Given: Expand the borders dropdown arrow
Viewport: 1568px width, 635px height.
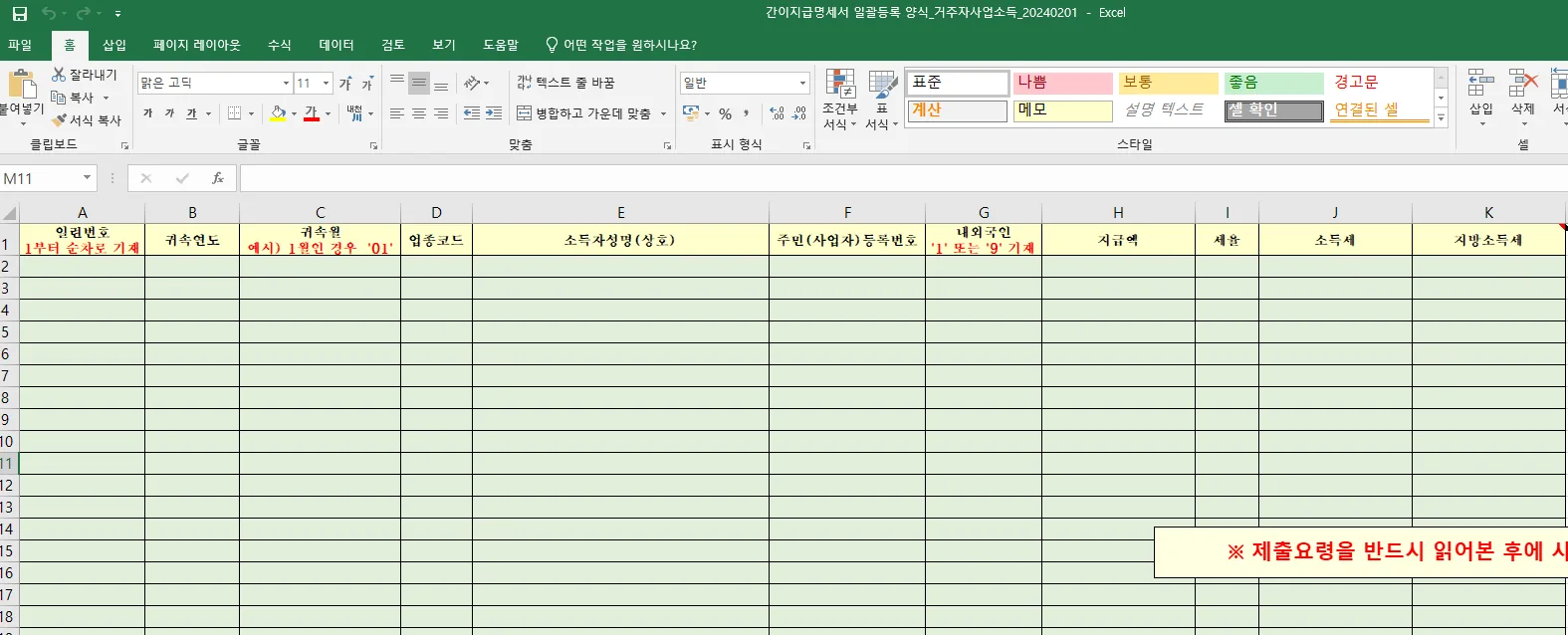Looking at the screenshot, I should coord(251,113).
